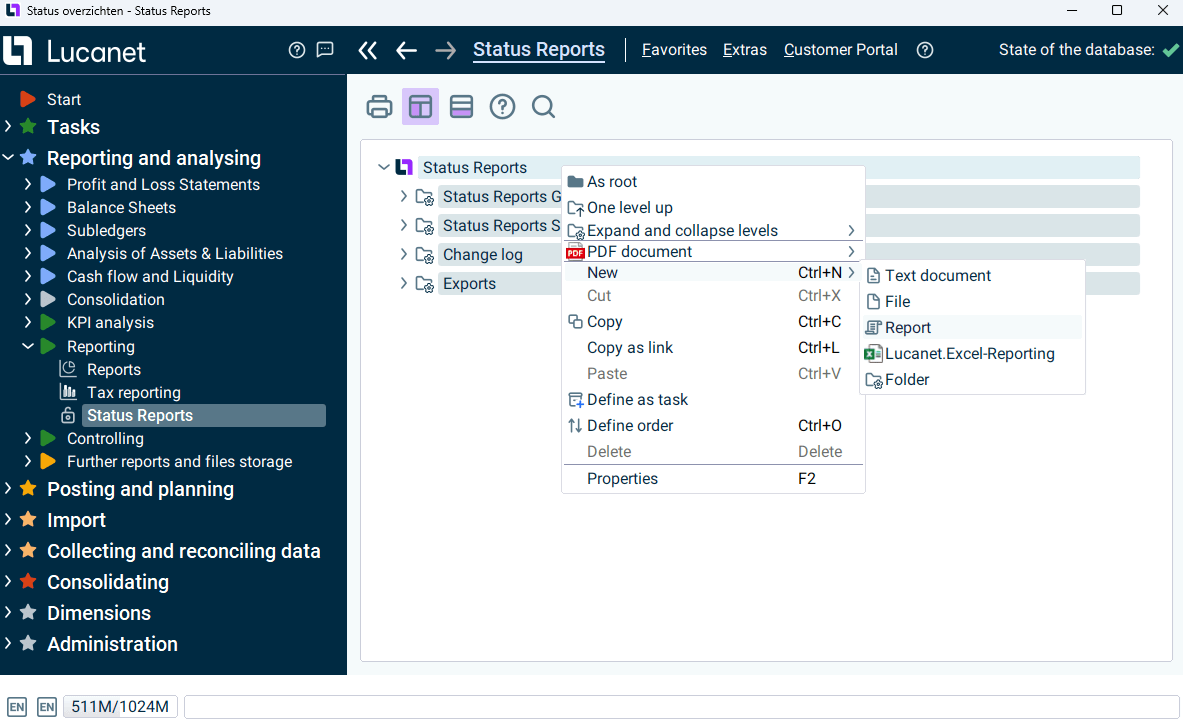Open the Extras menu
The image size is (1183, 722).
(x=745, y=50)
